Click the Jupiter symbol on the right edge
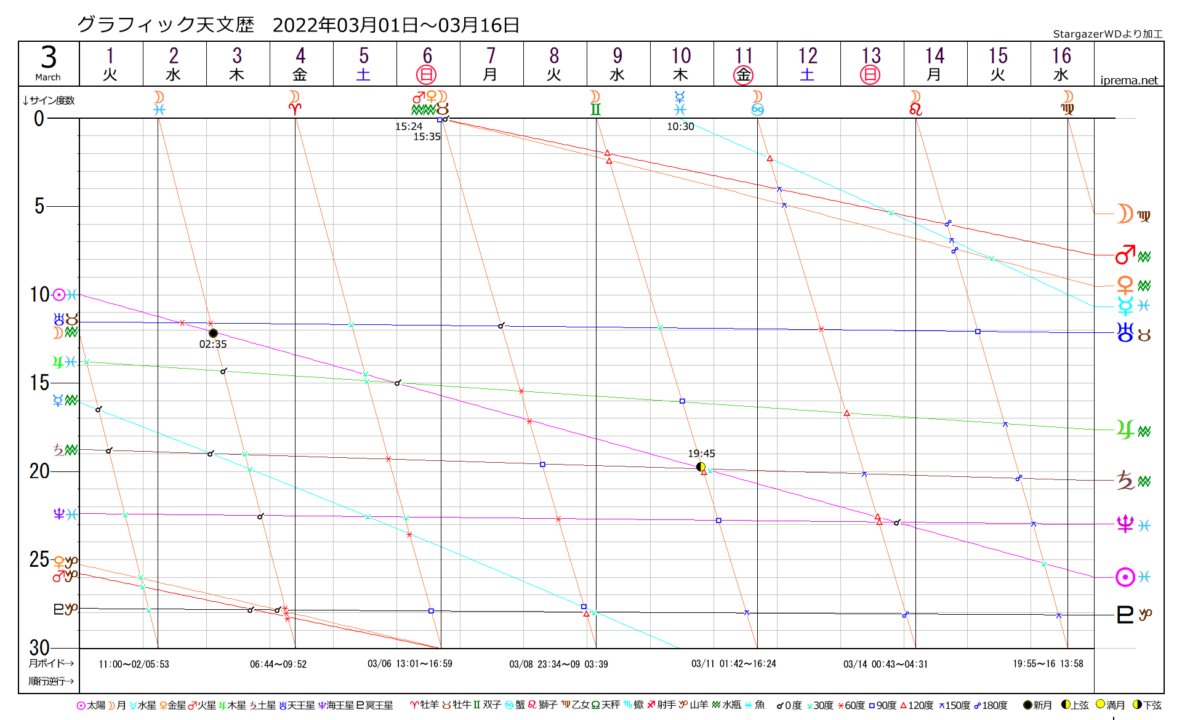1182x720 pixels. (x=1125, y=430)
